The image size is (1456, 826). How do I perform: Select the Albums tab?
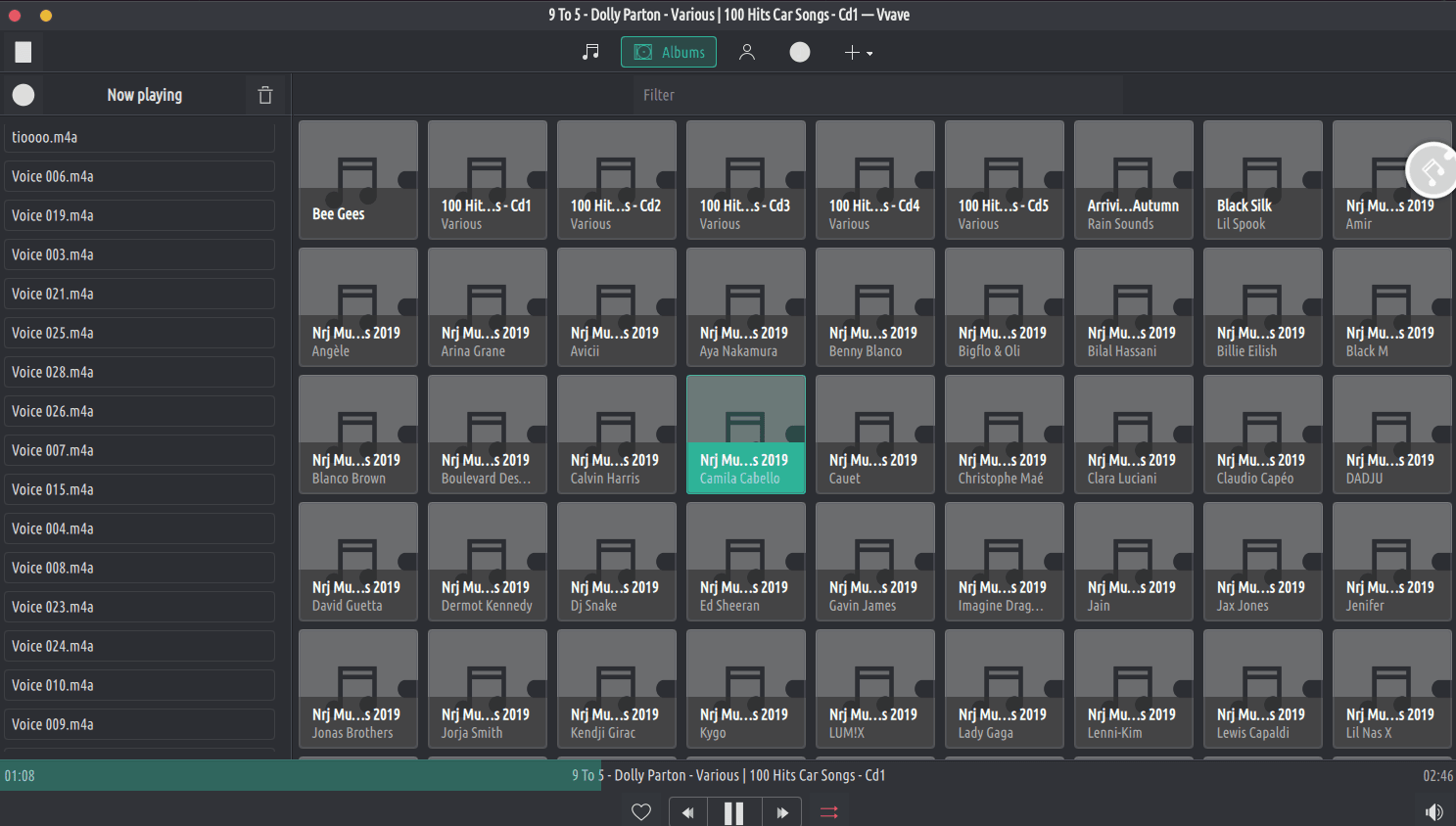[669, 52]
